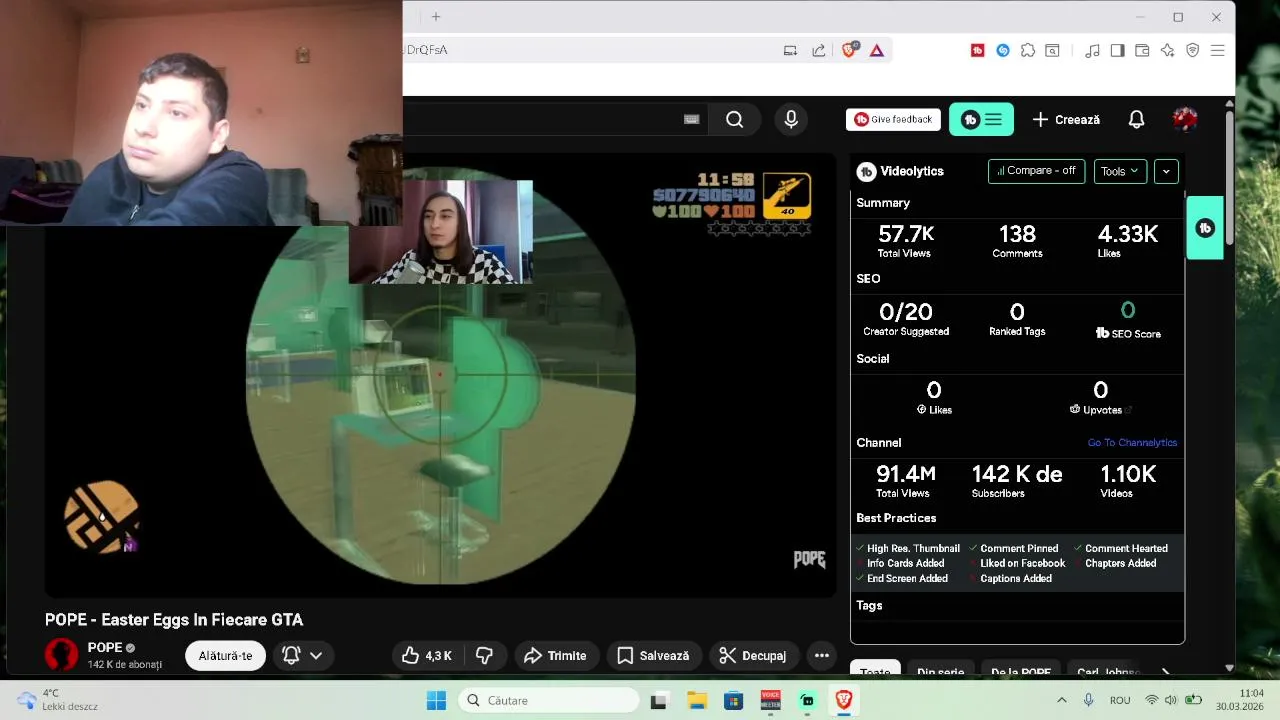The width and height of the screenshot is (1280, 720).
Task: Open the TubeBuddy teal menu button
Action: click(981, 120)
